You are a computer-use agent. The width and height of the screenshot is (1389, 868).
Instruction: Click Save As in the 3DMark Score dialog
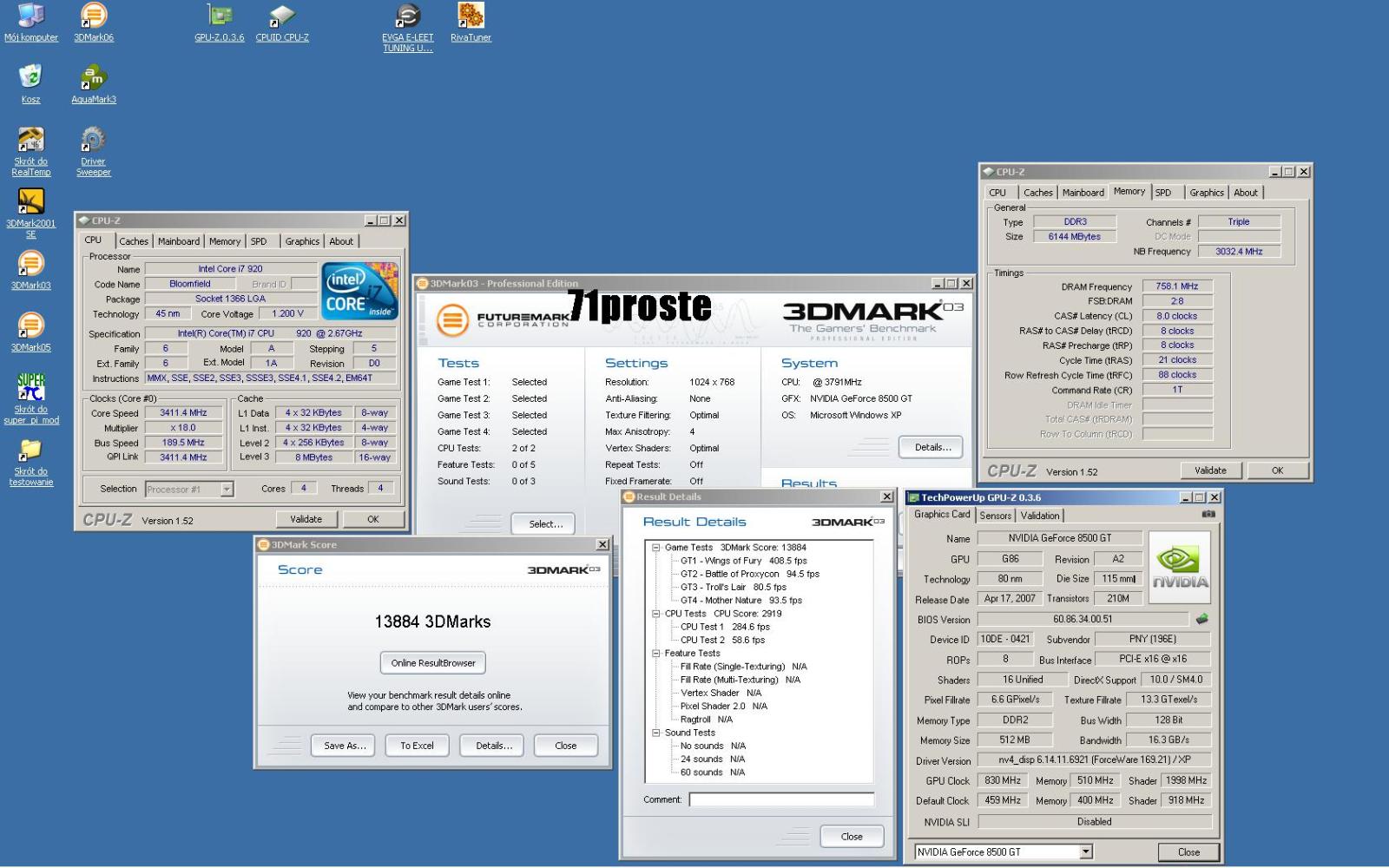tap(345, 746)
